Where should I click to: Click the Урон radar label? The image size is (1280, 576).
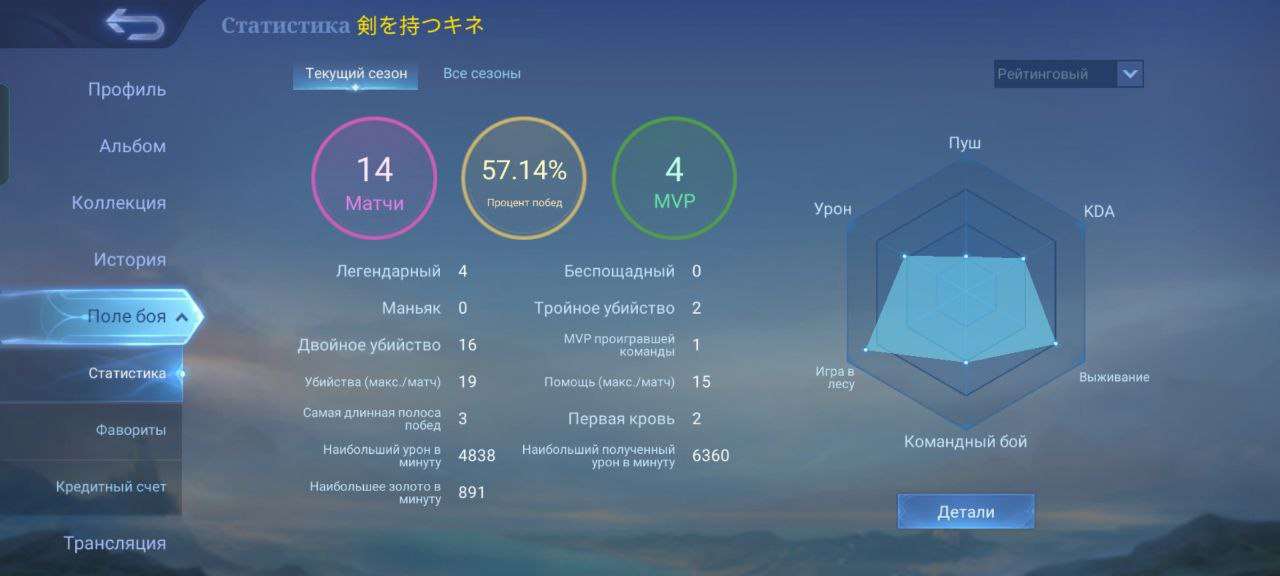833,209
